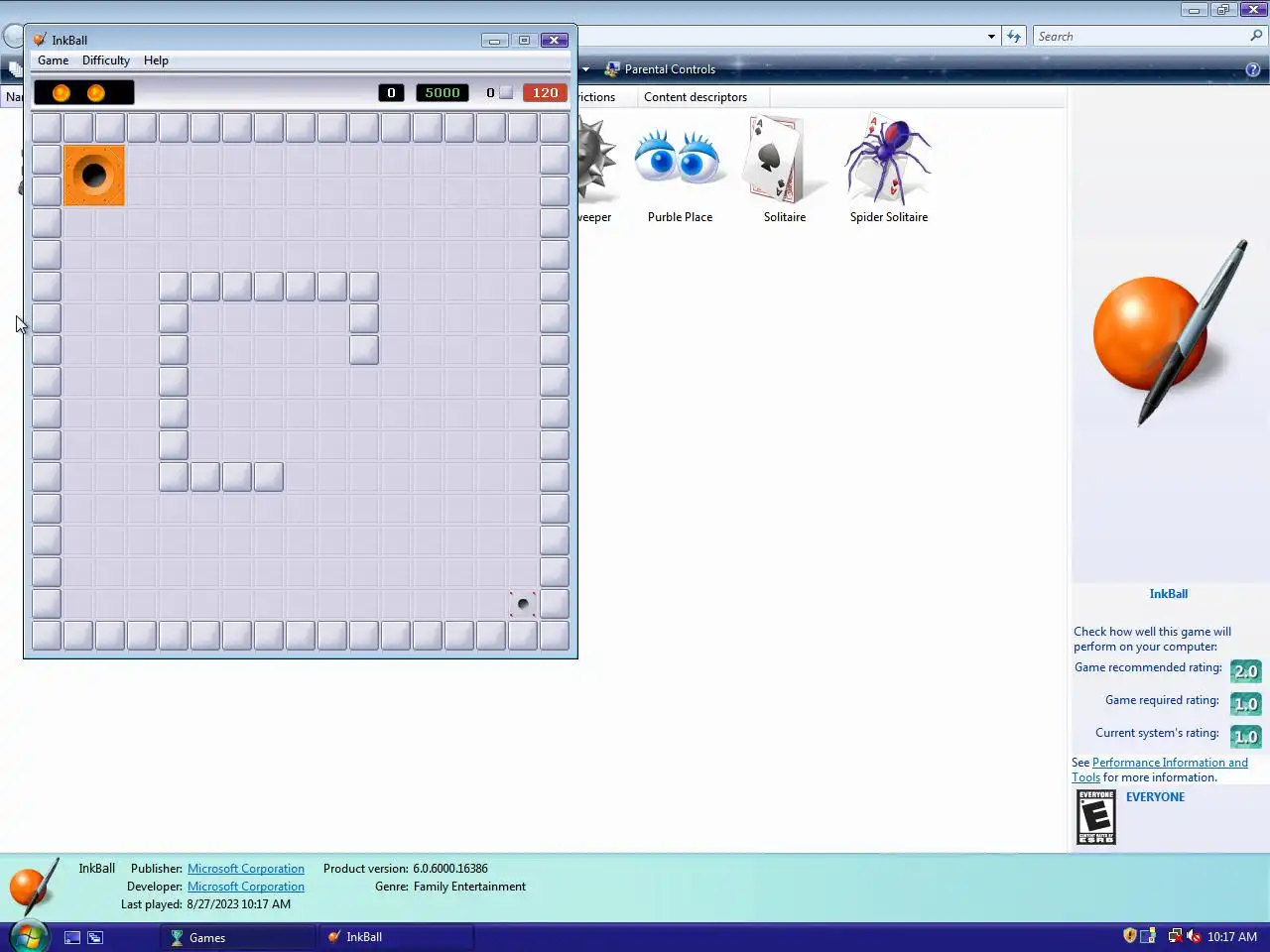Viewport: 1270px width, 952px height.
Task: Click the game recommended rating 2.0 badge
Action: point(1245,671)
